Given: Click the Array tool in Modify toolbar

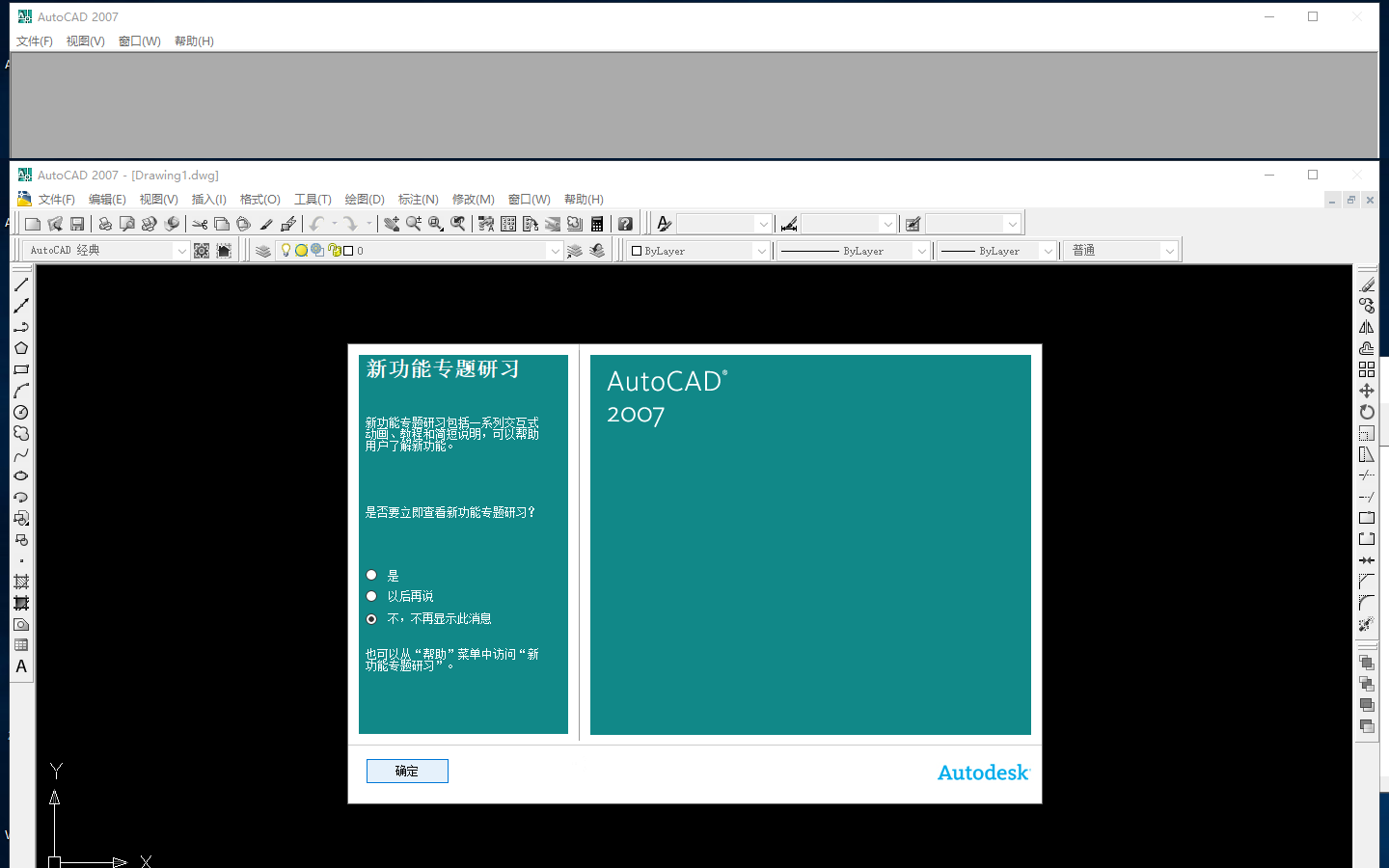Looking at the screenshot, I should [x=1367, y=369].
